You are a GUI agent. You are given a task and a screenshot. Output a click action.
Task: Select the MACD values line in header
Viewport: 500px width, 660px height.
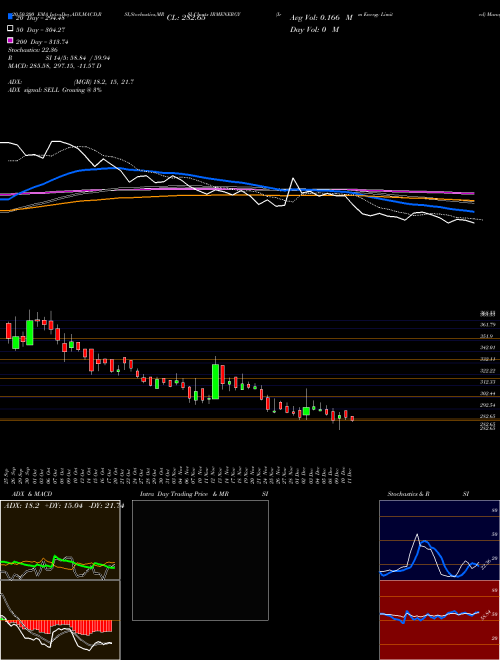click(55, 66)
